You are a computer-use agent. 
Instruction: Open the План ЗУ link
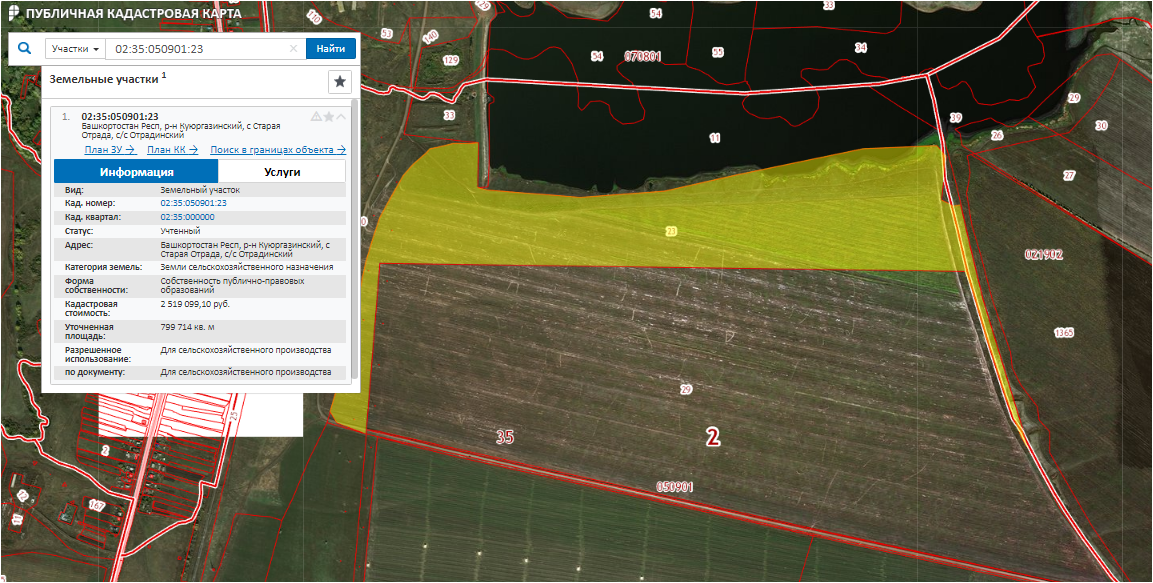pos(110,150)
